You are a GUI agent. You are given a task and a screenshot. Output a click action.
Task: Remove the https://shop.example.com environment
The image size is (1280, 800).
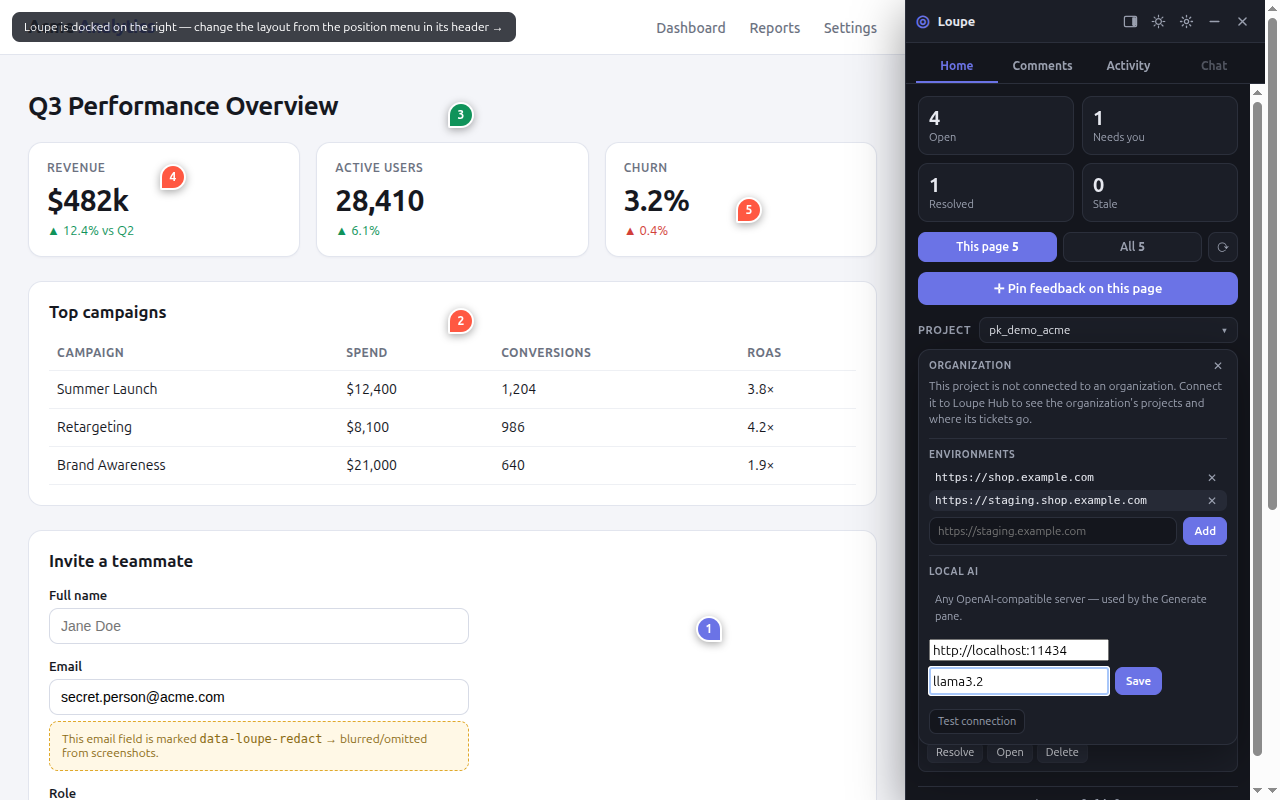pos(1212,478)
